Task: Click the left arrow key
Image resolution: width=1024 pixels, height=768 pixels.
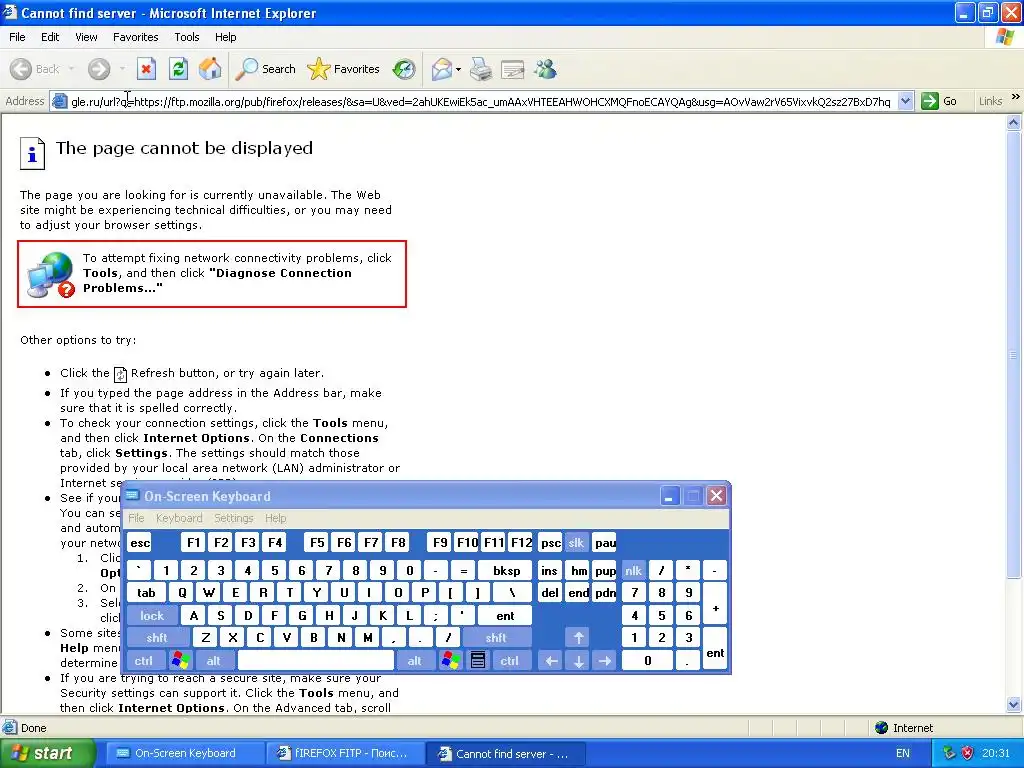Action: pyautogui.click(x=552, y=661)
